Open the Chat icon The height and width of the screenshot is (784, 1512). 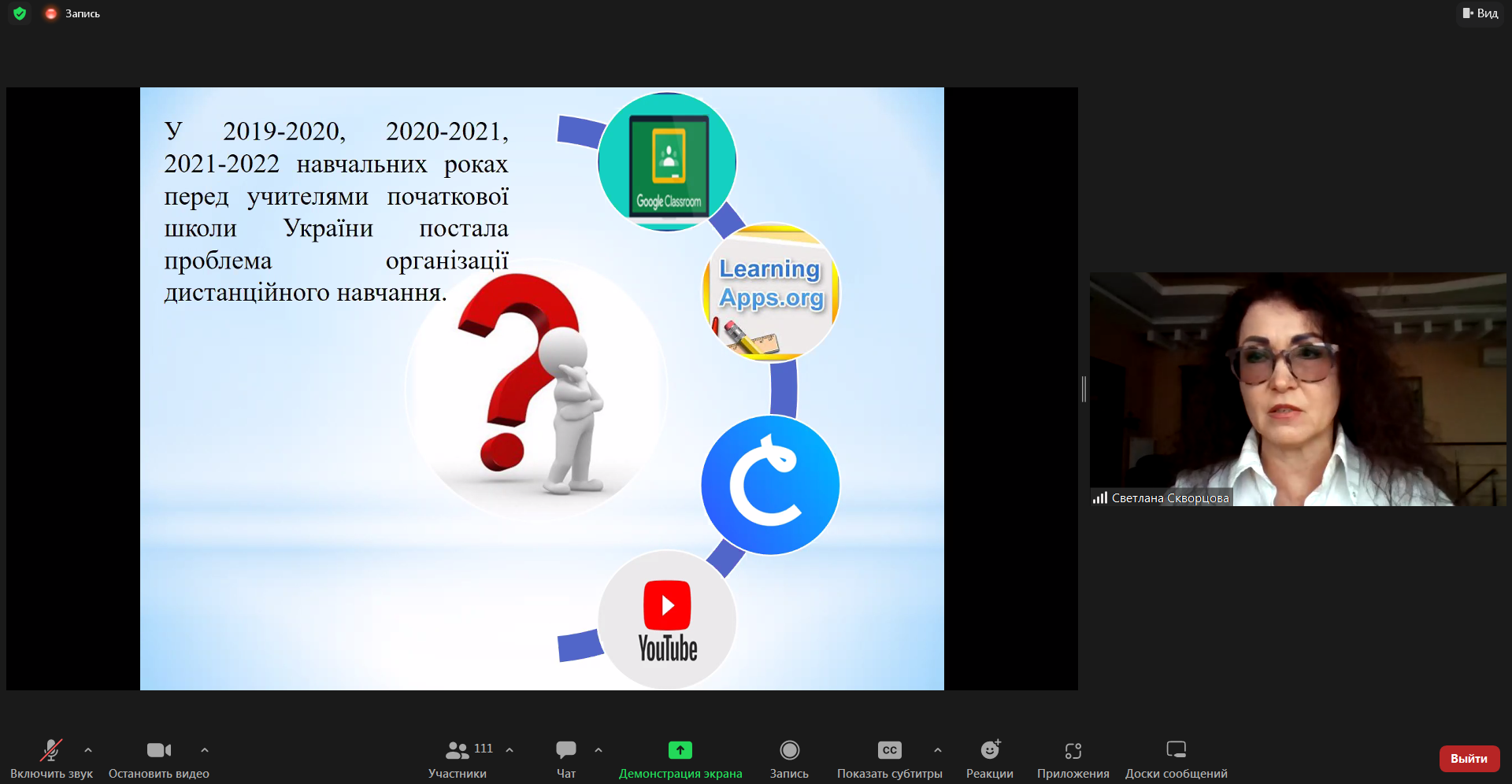point(565,750)
